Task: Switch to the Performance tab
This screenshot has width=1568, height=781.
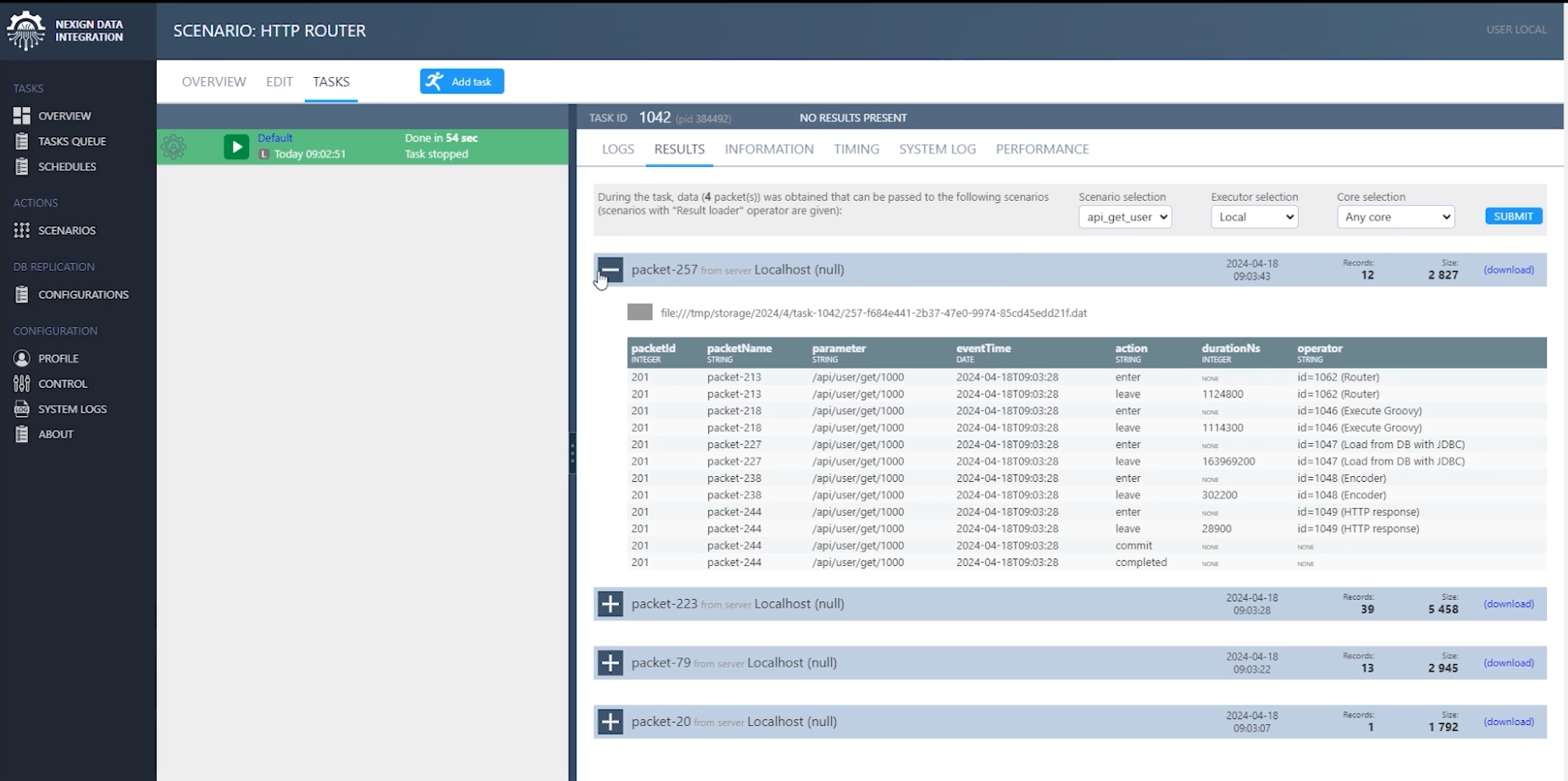Action: click(1043, 149)
